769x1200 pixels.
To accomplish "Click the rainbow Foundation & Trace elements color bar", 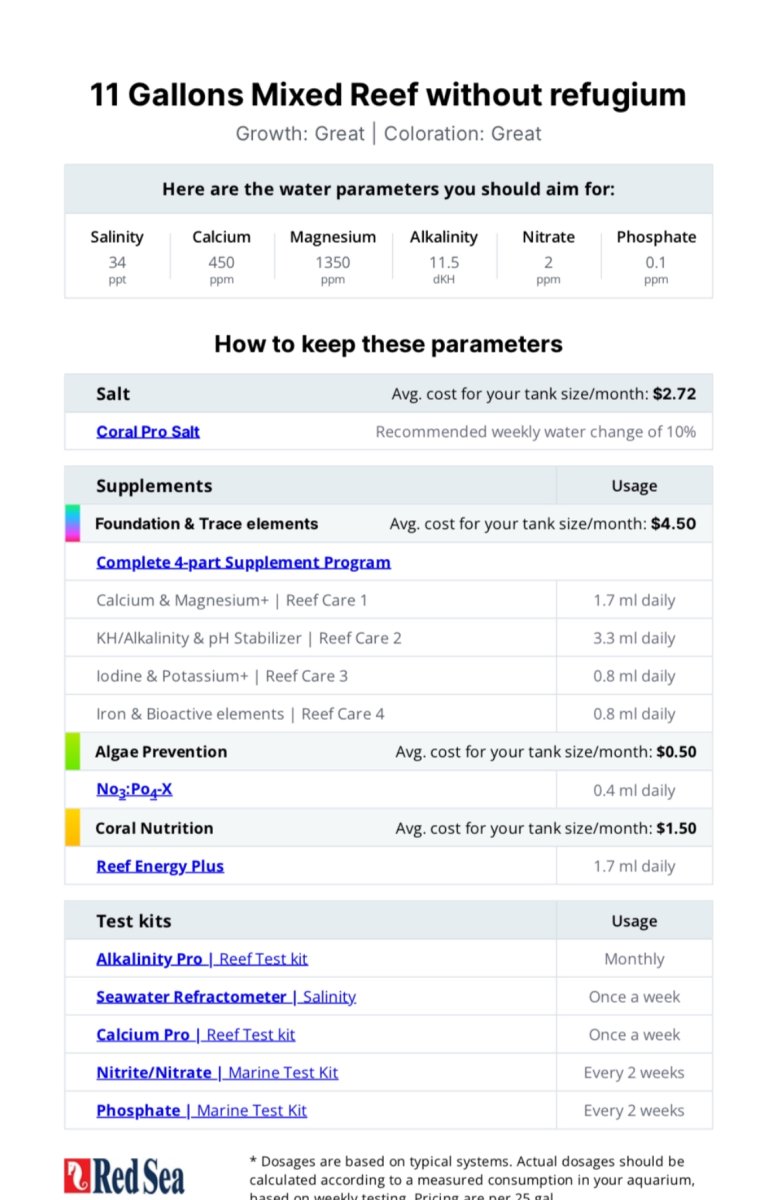I will point(72,523).
